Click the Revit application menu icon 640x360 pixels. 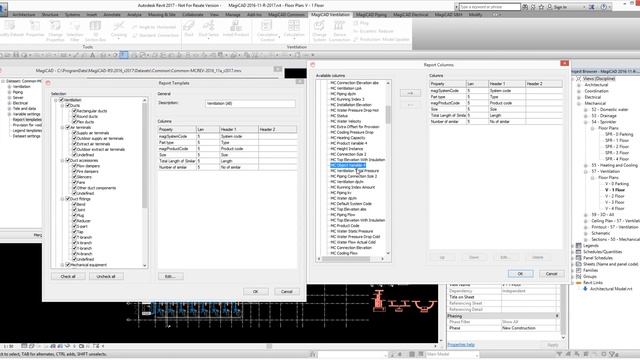click(x=3, y=8)
